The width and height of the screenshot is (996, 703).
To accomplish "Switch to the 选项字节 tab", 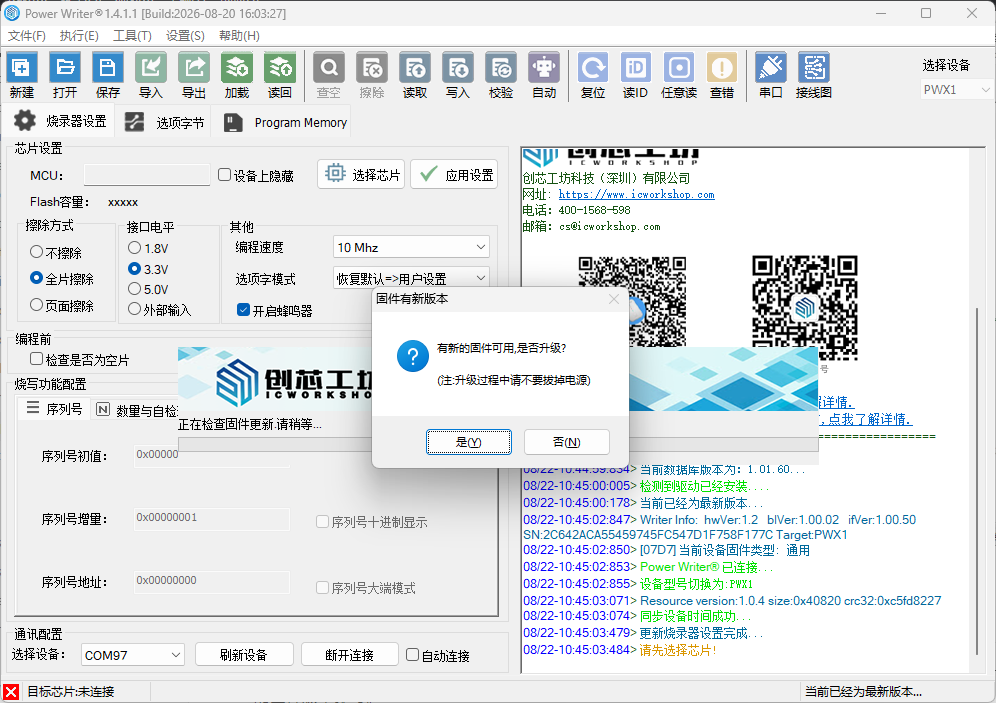I will pos(165,123).
